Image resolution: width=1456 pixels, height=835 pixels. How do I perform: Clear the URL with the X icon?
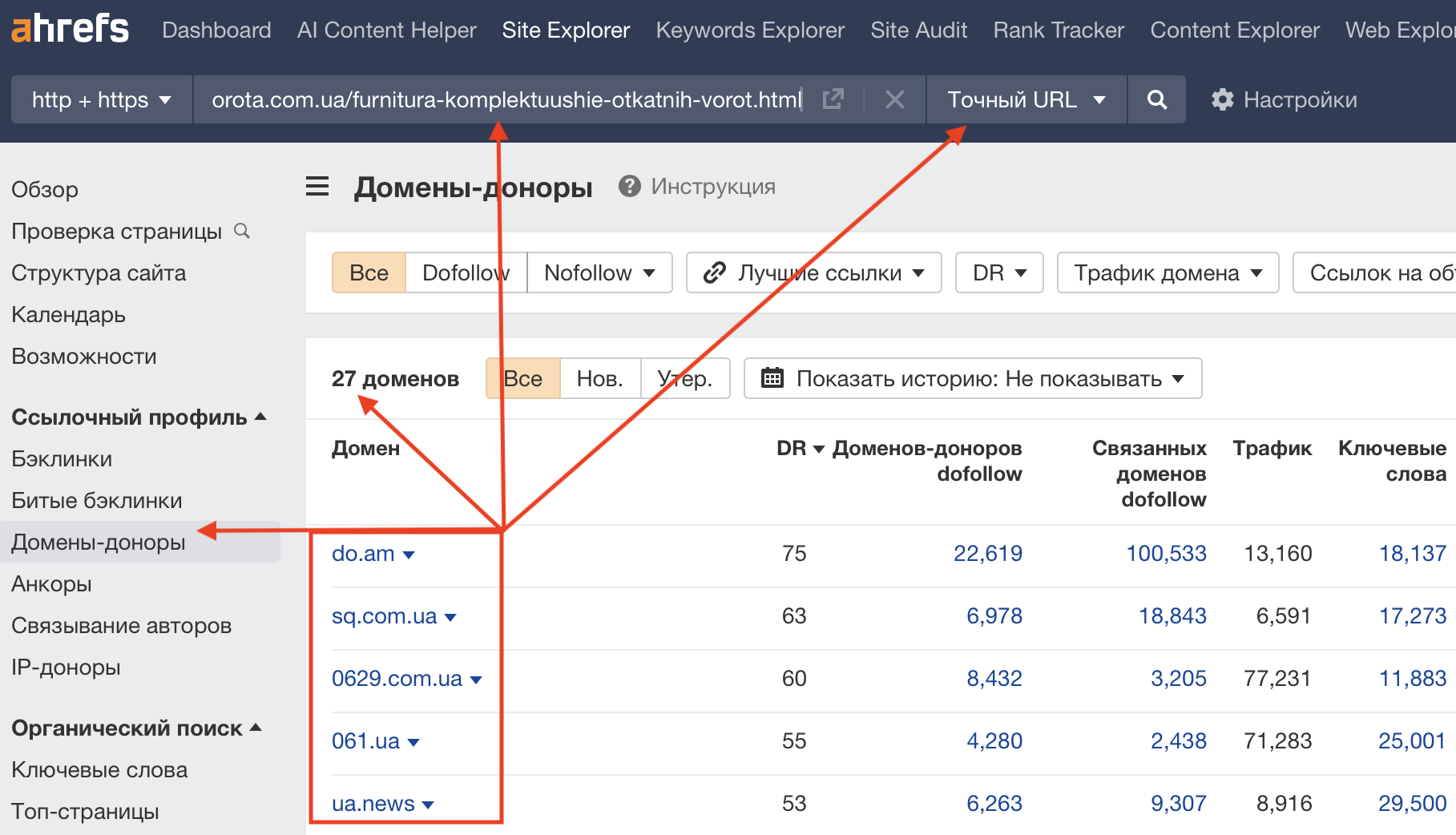point(895,99)
